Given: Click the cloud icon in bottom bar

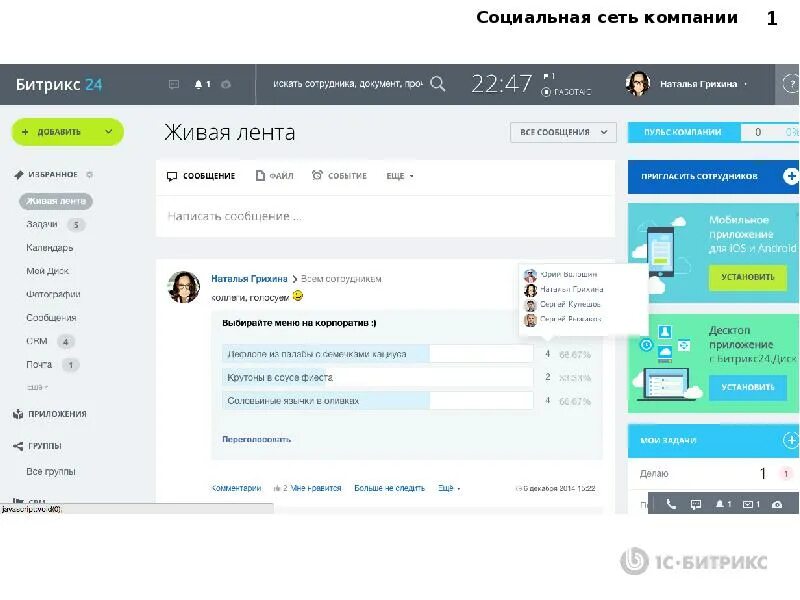Looking at the screenshot, I should (777, 504).
